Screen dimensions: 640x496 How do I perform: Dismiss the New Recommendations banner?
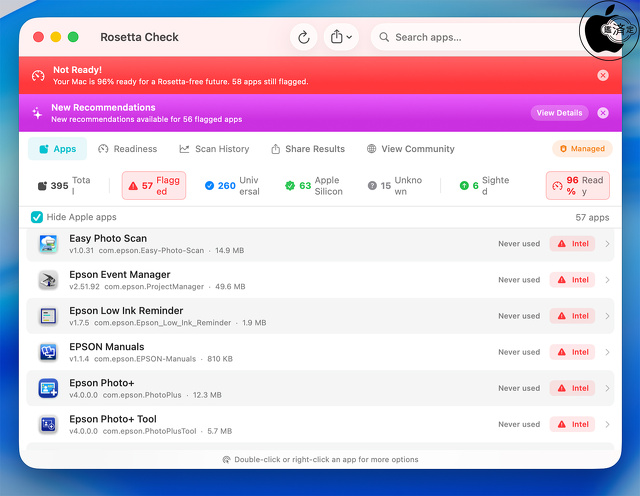(x=603, y=113)
